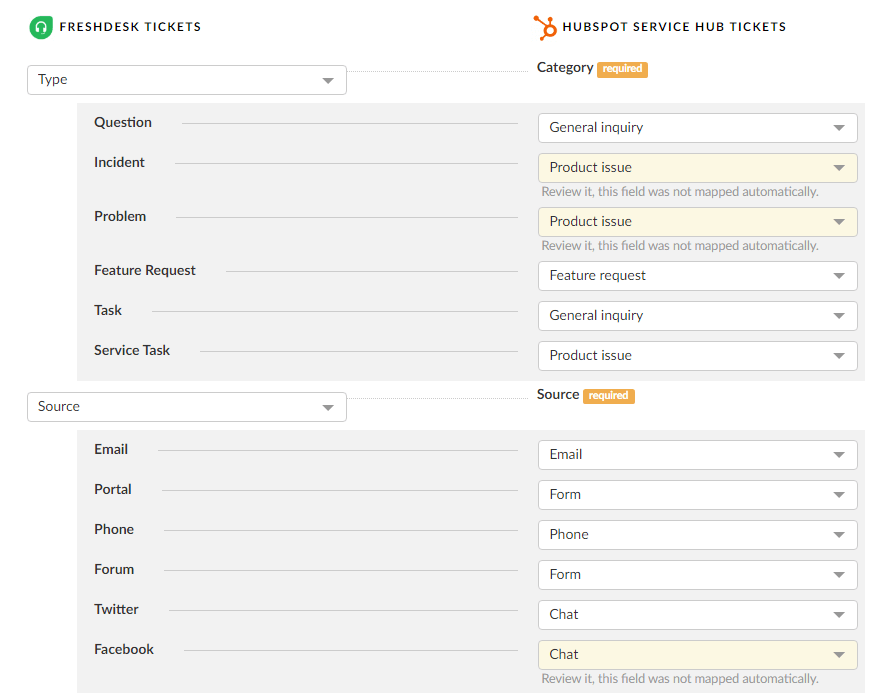
Task: Click the Email source label
Action: click(x=111, y=449)
